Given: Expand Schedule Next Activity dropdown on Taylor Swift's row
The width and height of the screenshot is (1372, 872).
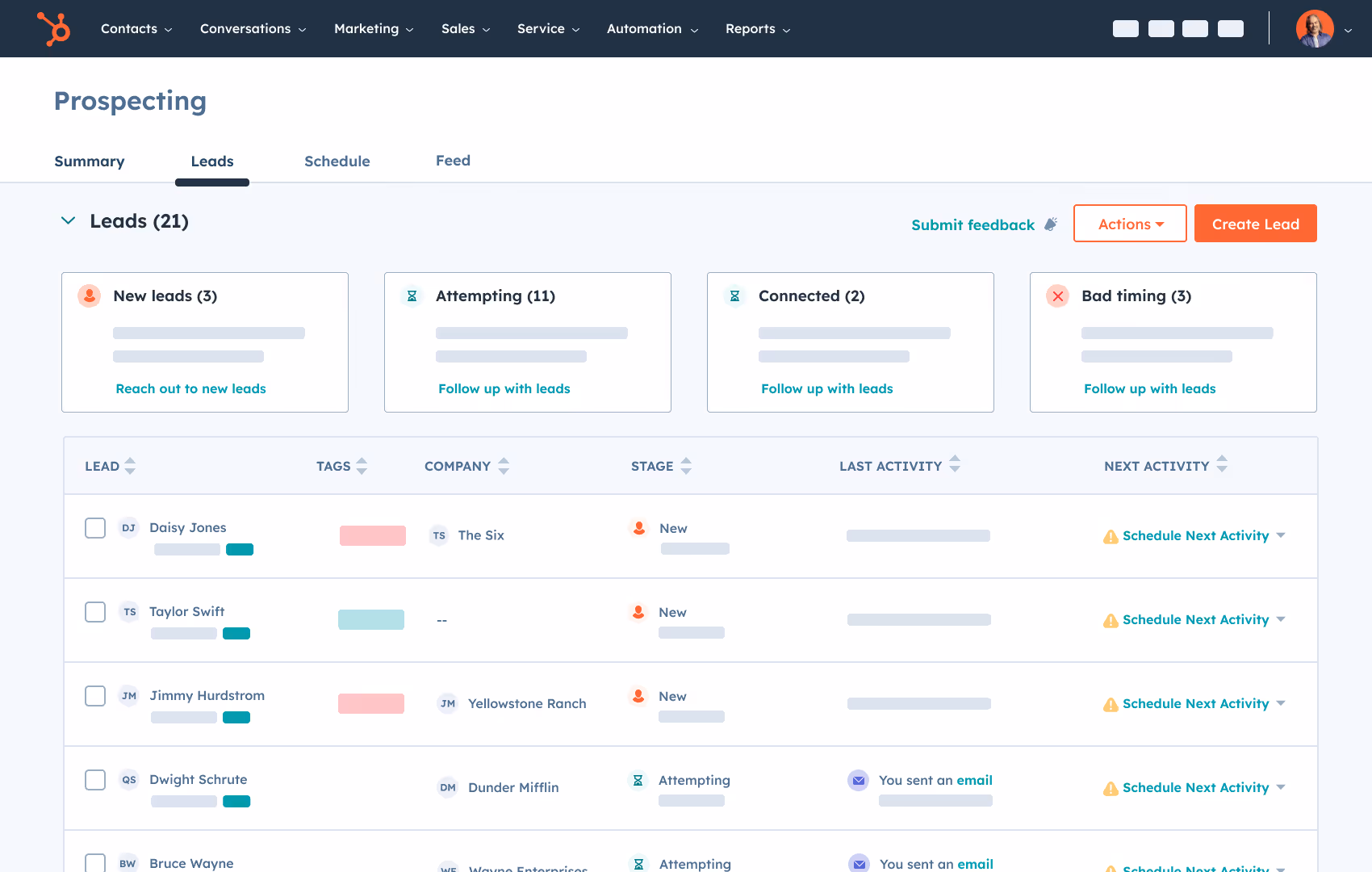Looking at the screenshot, I should 1282,619.
